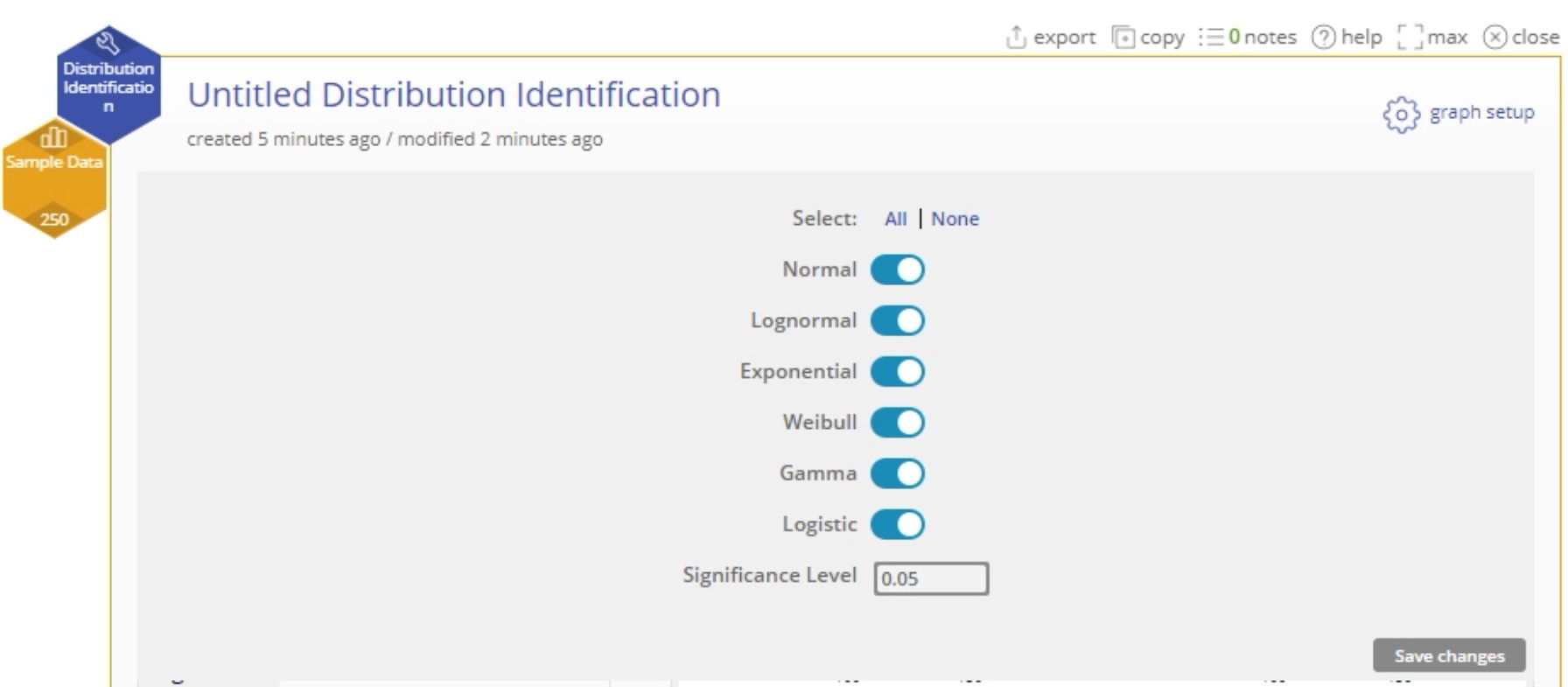Select All distributions link
This screenshot has height=687, width=1568.
[x=895, y=219]
